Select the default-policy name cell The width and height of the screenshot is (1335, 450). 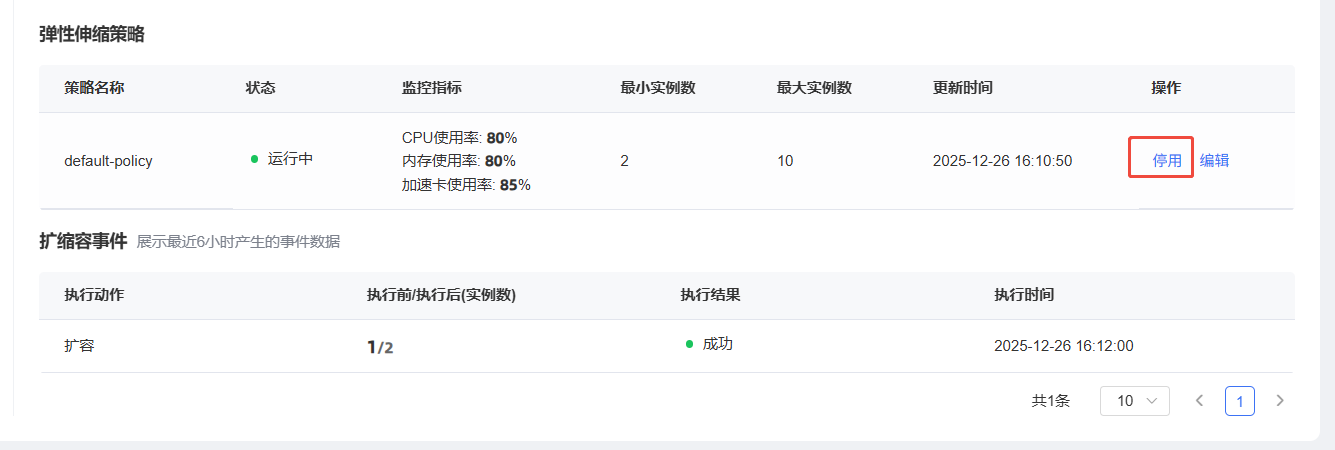(x=108, y=160)
